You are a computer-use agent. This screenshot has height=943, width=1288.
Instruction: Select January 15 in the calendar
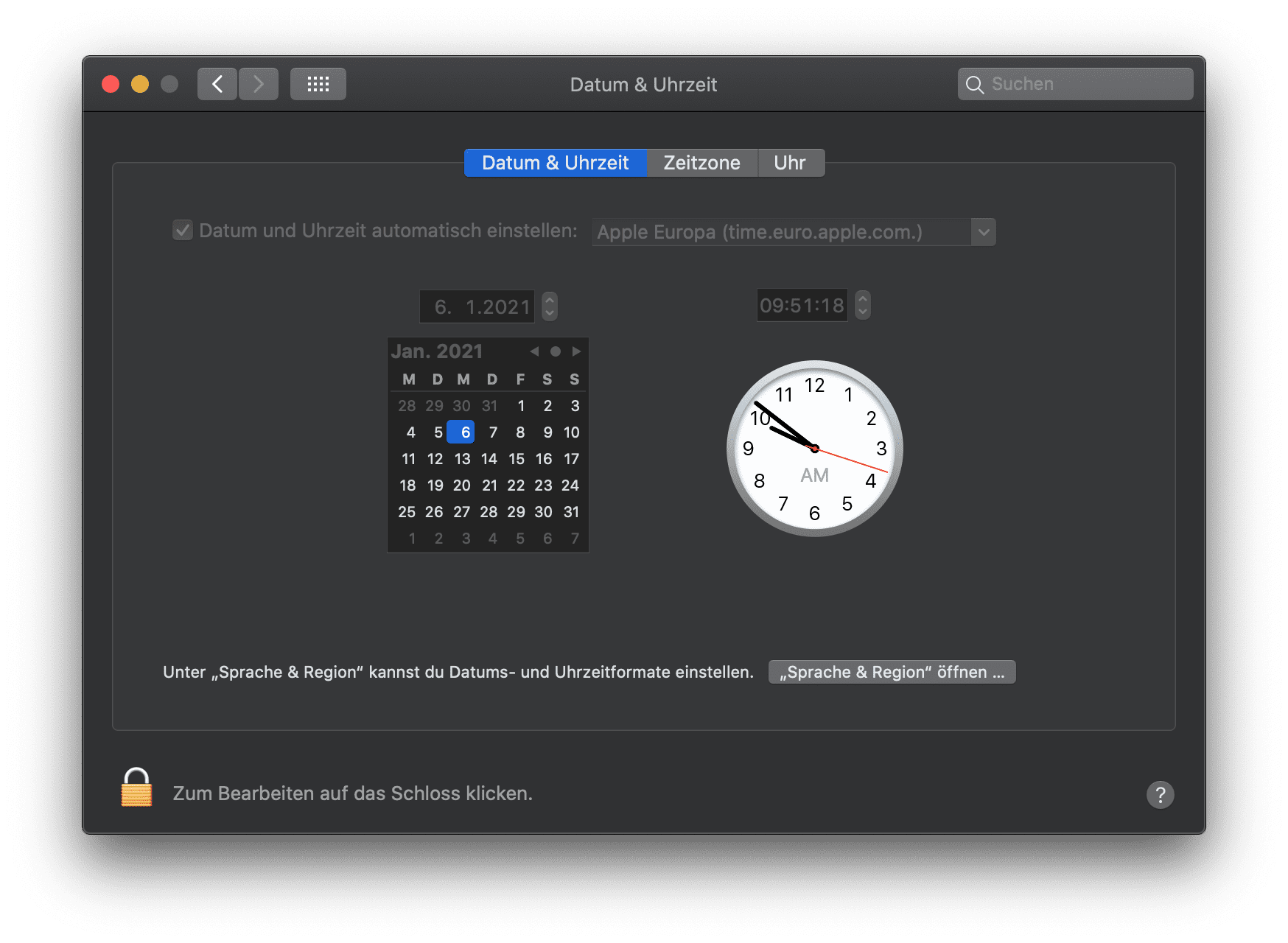(517, 459)
